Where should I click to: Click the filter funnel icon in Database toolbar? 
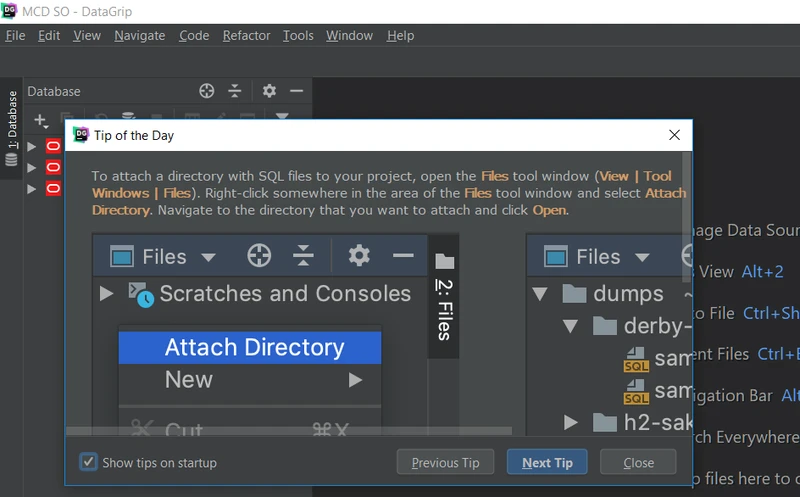coord(282,116)
